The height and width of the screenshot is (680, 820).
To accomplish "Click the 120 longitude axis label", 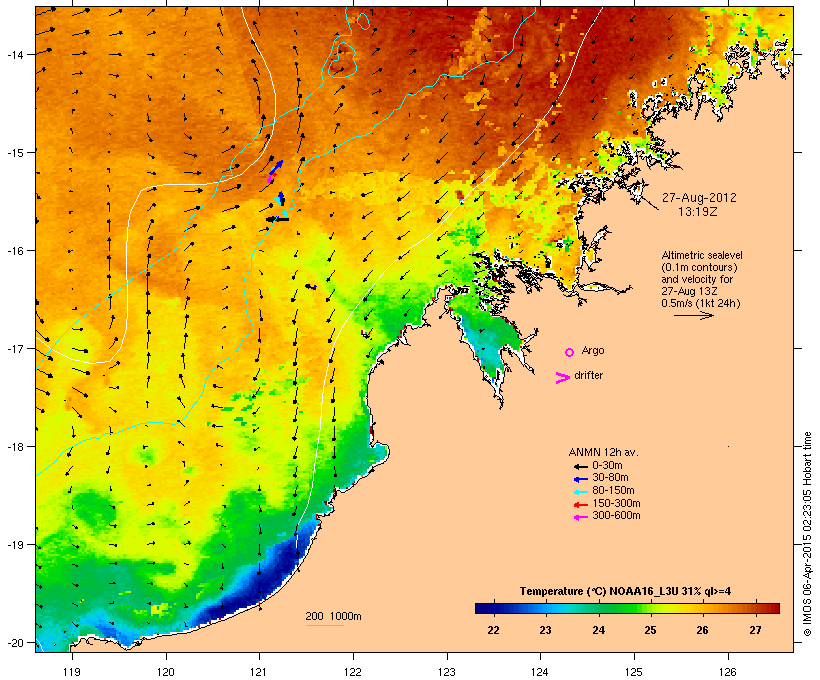I will click(x=166, y=672).
